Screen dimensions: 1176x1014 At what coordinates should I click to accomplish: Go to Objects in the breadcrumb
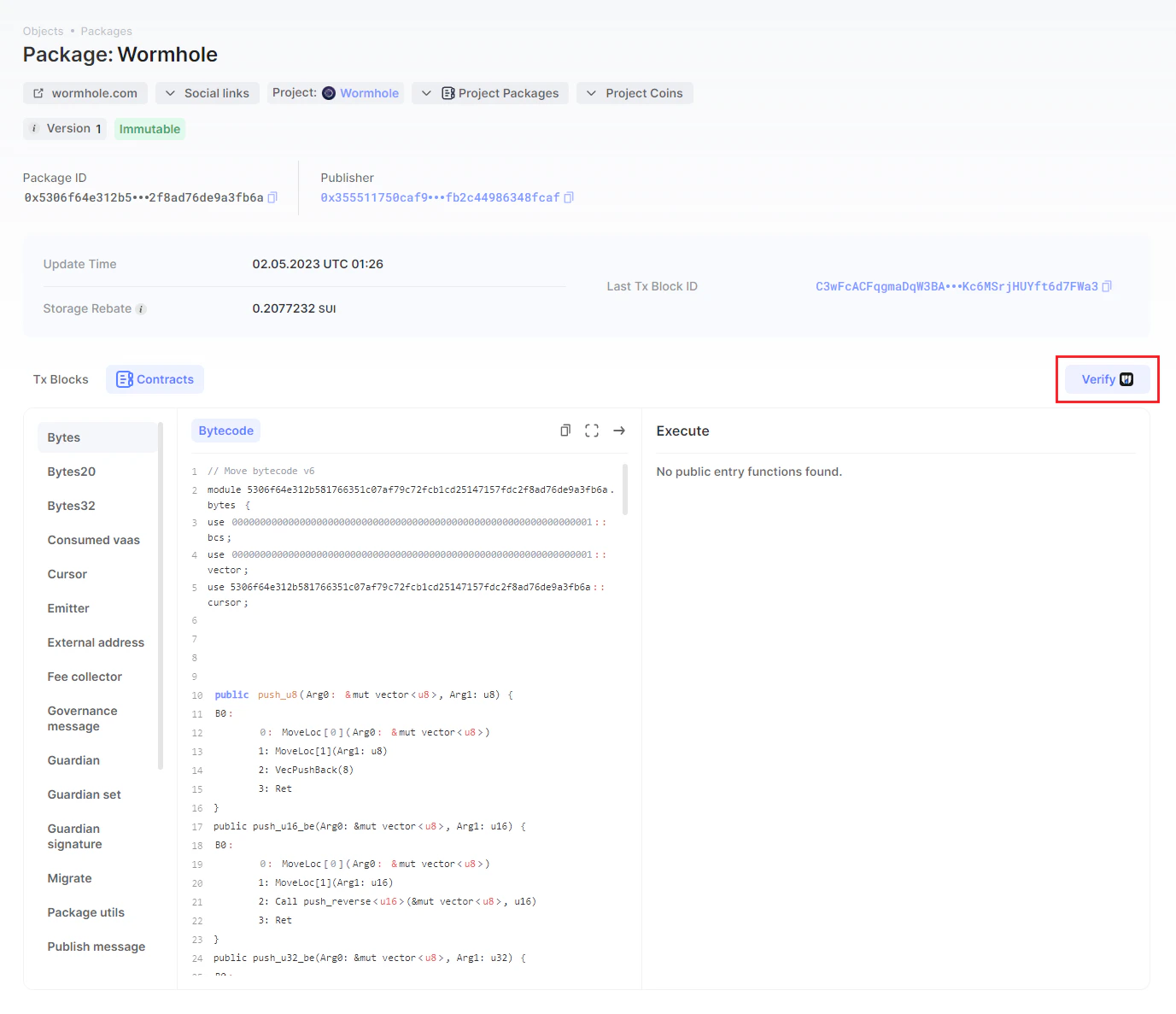point(43,32)
